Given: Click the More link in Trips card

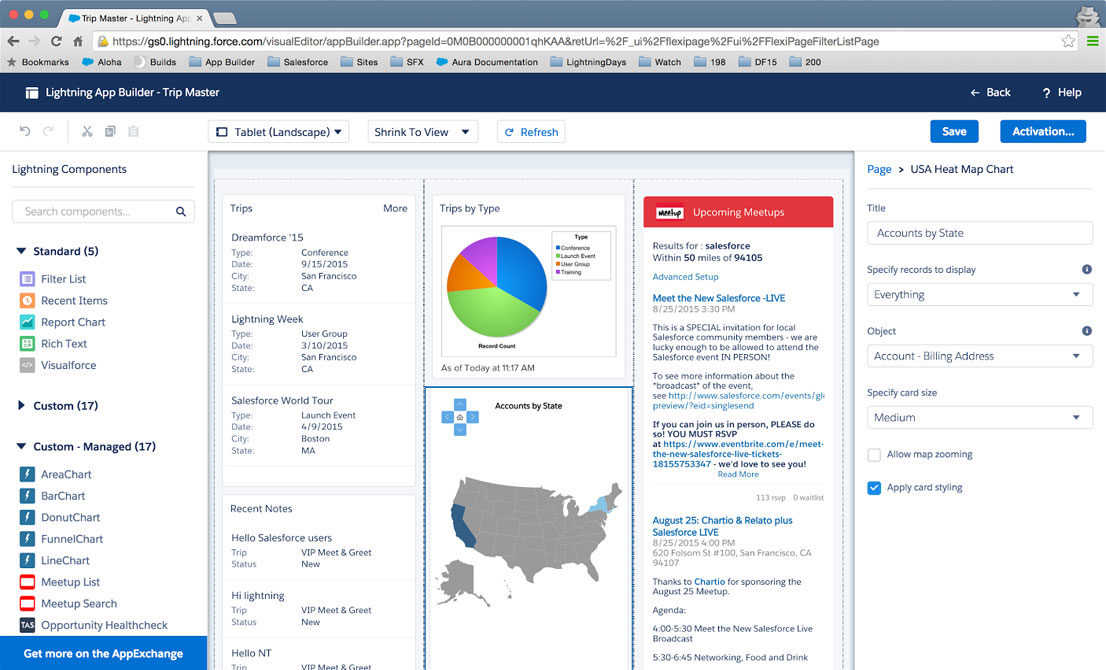Looking at the screenshot, I should tap(395, 208).
